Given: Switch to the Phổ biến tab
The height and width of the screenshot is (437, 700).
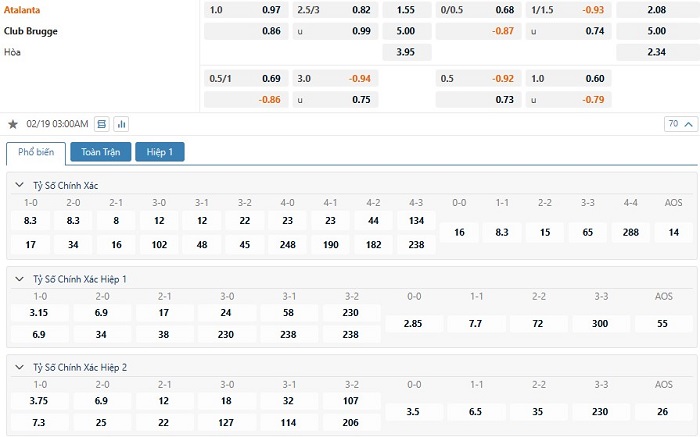Looking at the screenshot, I should [36, 152].
